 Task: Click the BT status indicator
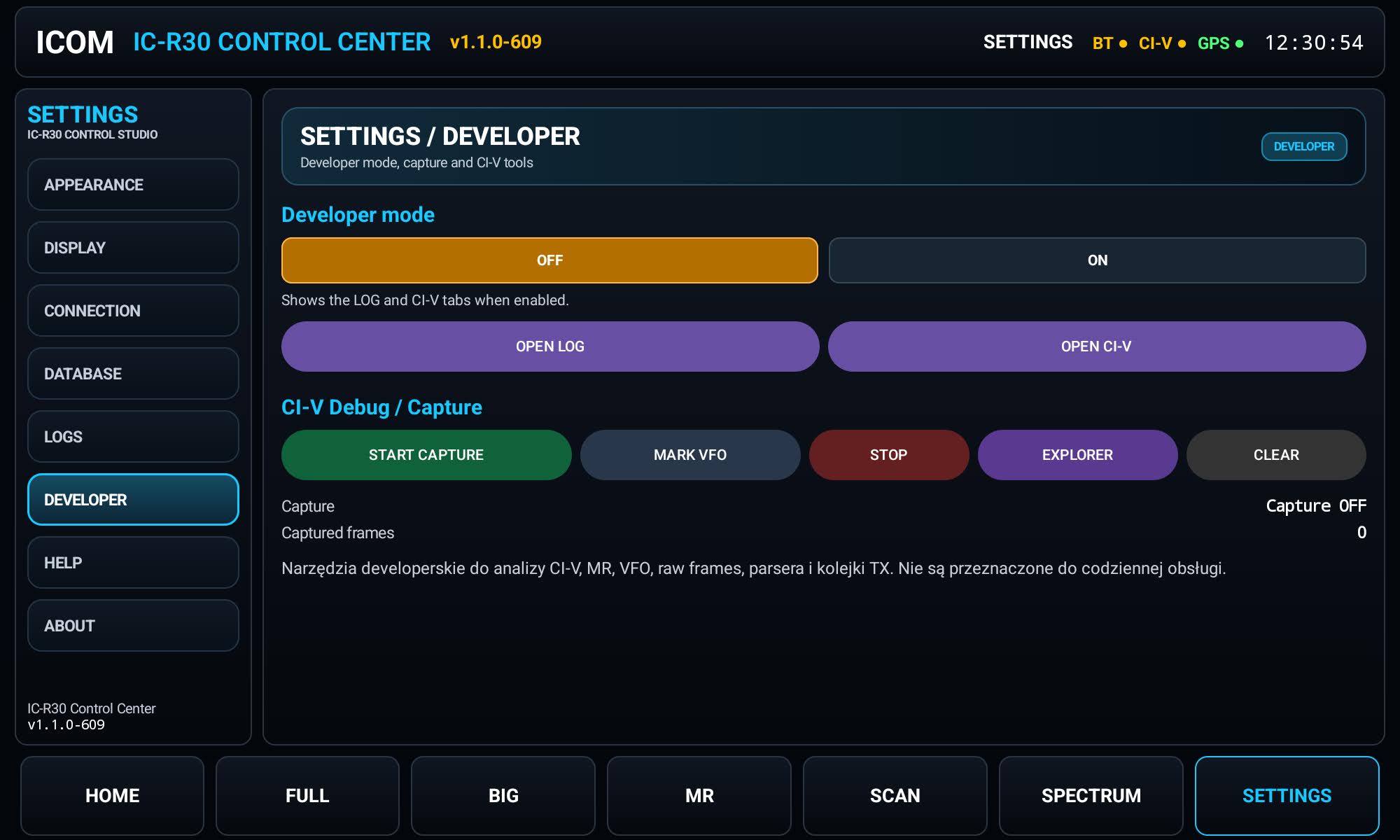click(x=1109, y=43)
